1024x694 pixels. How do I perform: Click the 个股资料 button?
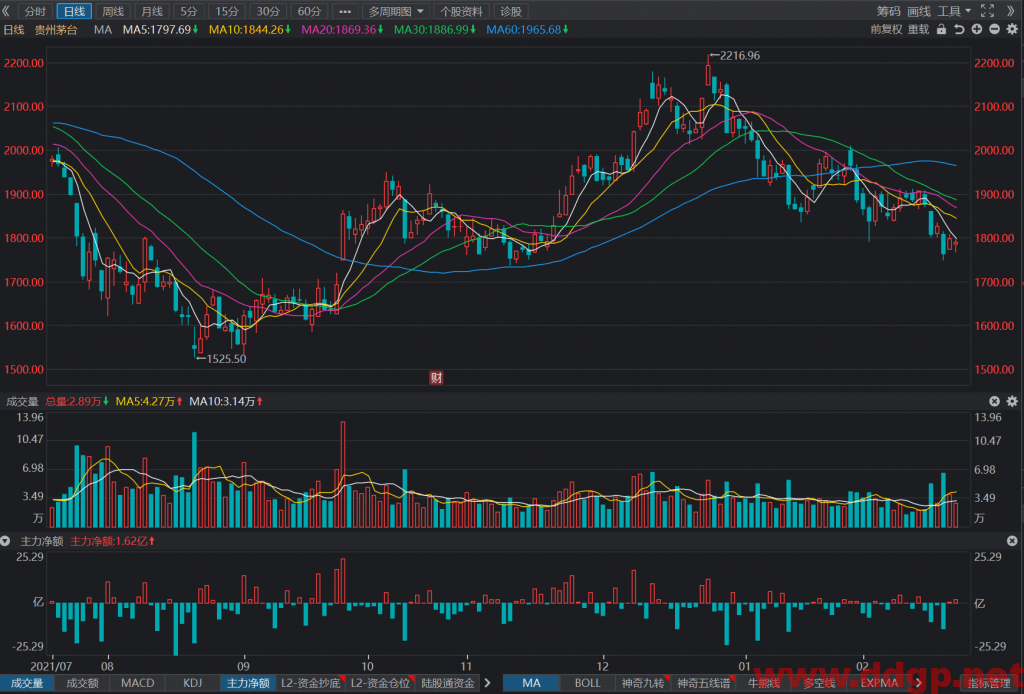[461, 11]
